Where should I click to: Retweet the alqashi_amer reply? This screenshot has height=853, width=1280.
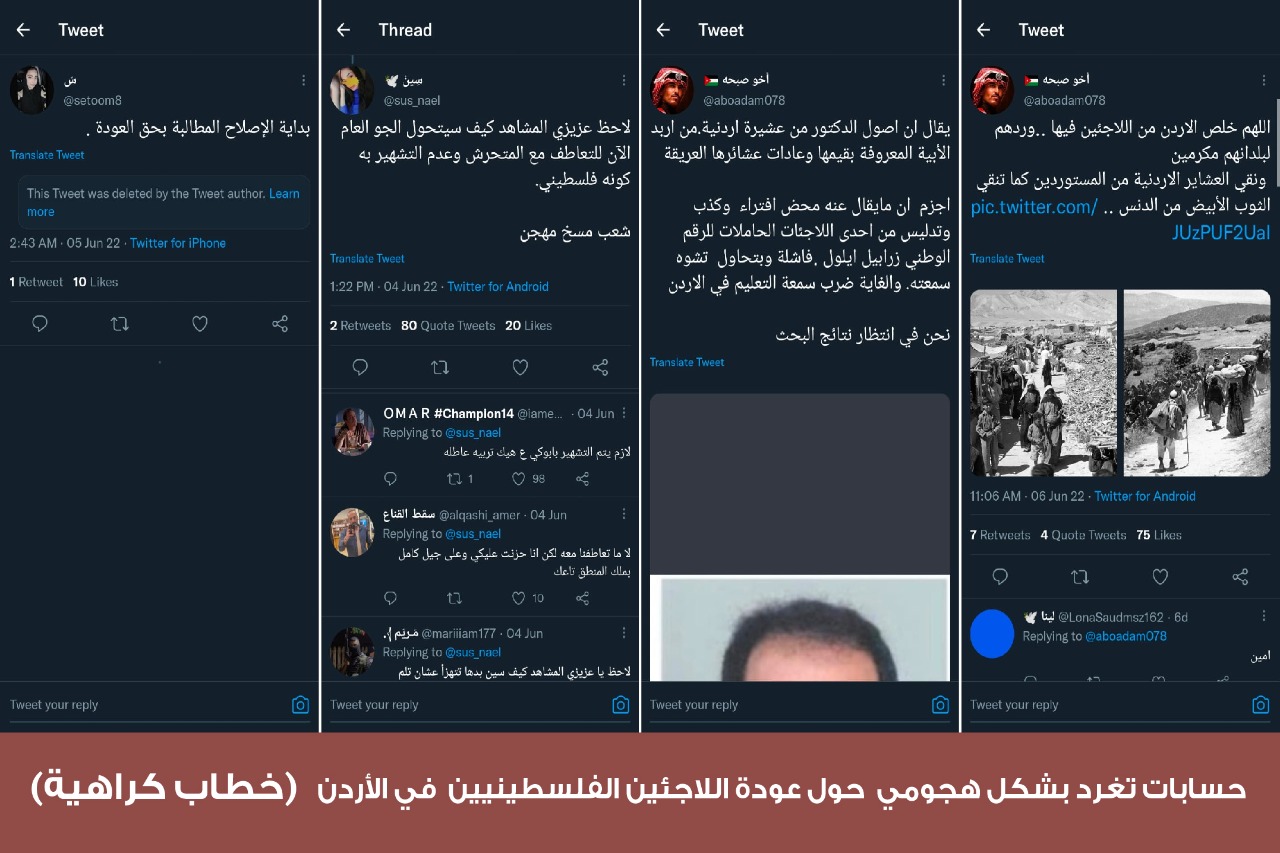454,598
